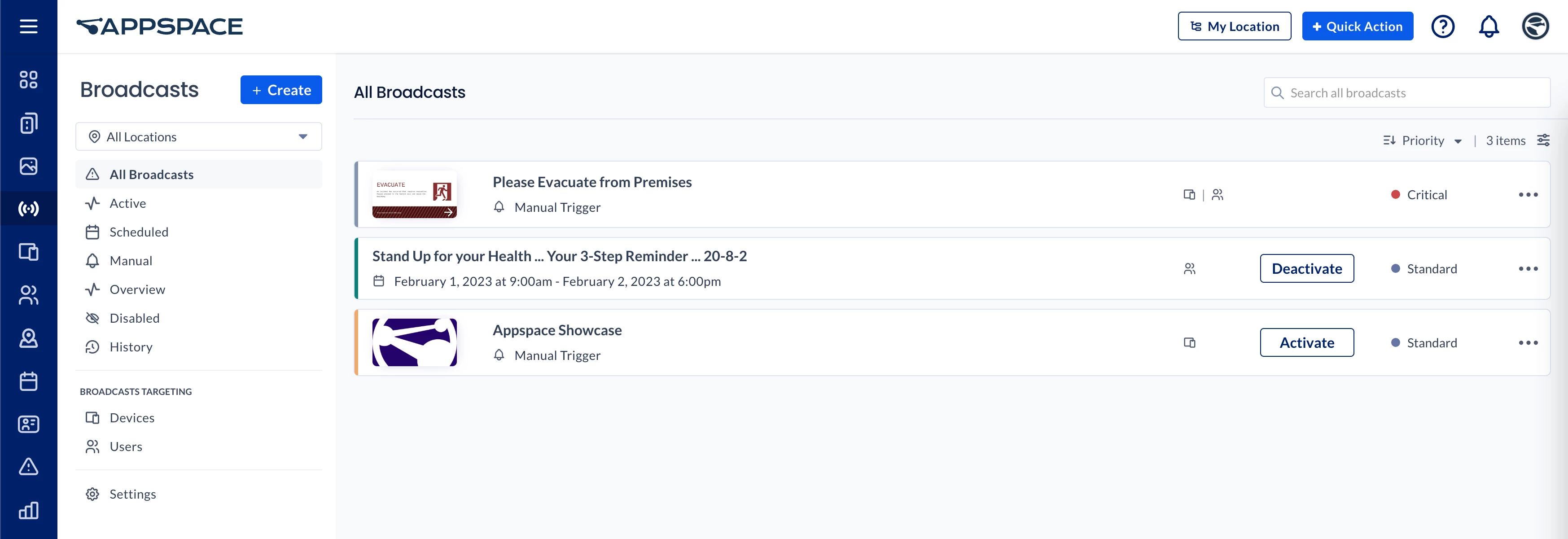
Task: Expand the All Locations dropdown
Action: coord(199,136)
